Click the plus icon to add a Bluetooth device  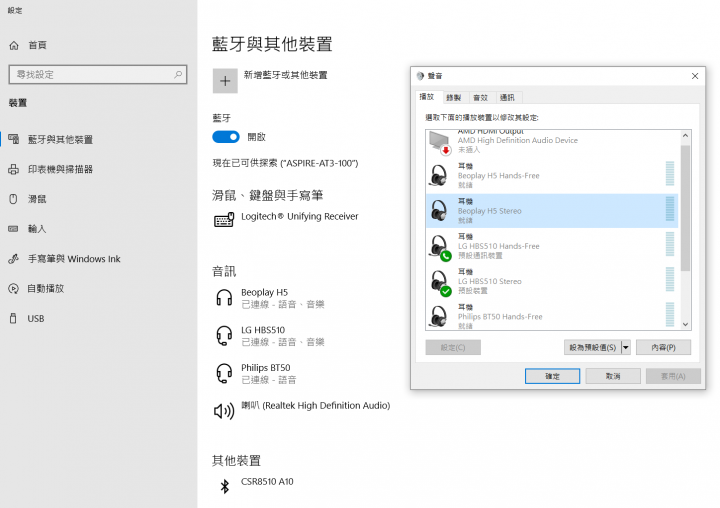tap(225, 81)
